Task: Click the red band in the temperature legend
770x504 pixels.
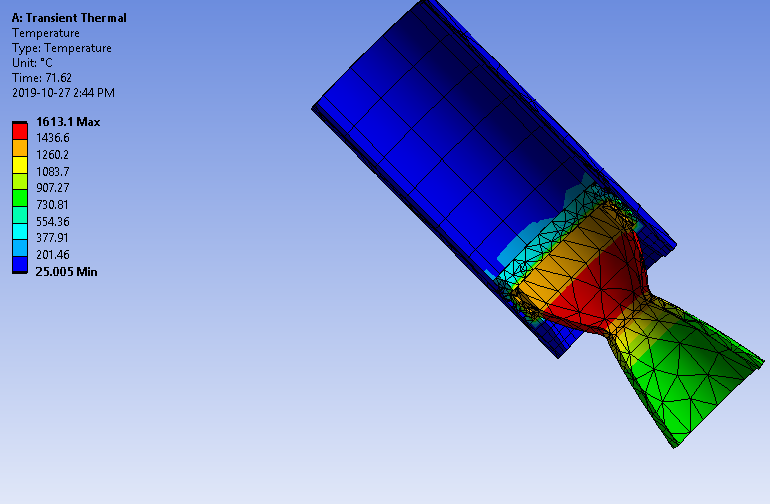Action: pyautogui.click(x=20, y=130)
